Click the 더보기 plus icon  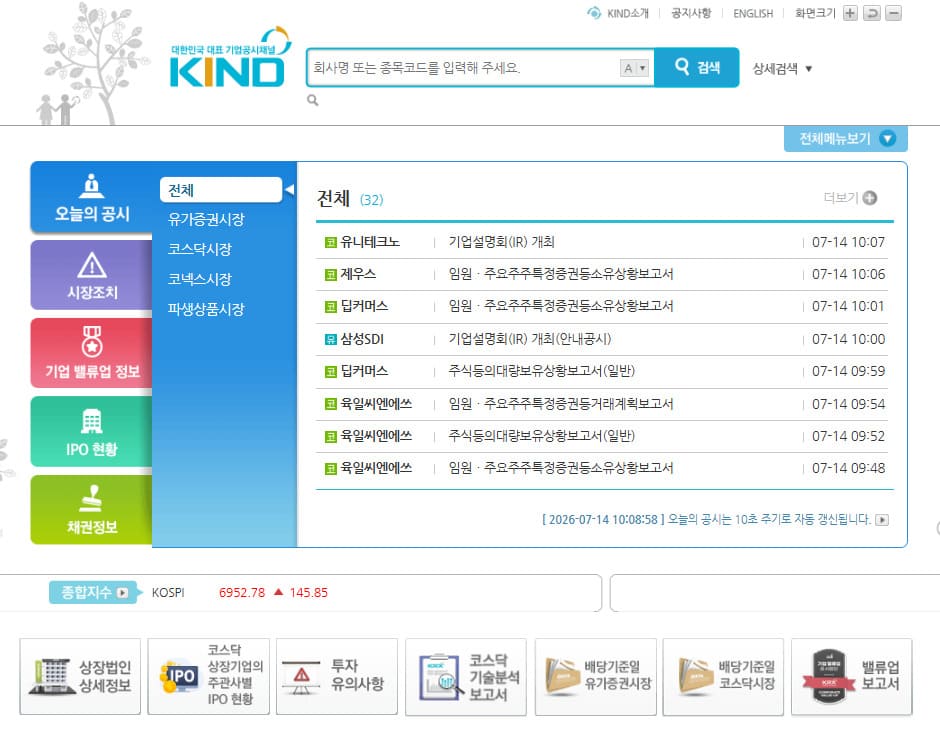pyautogui.click(x=870, y=198)
